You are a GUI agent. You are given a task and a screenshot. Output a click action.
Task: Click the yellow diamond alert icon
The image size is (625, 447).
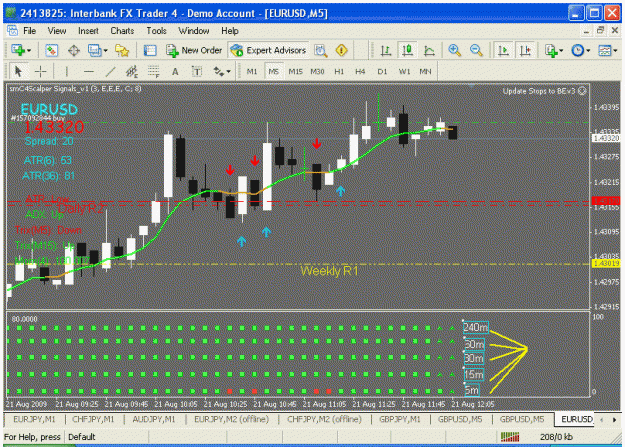tap(342, 50)
